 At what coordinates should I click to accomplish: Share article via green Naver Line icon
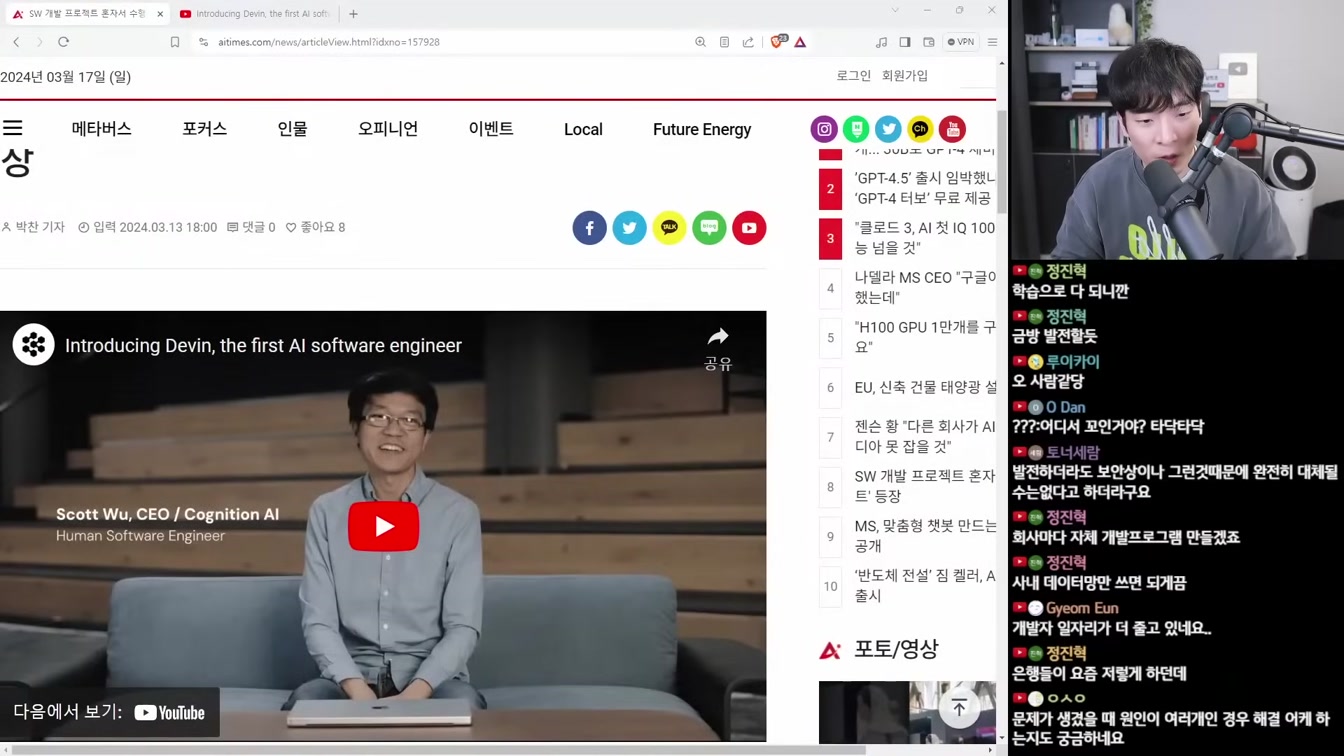pos(709,228)
